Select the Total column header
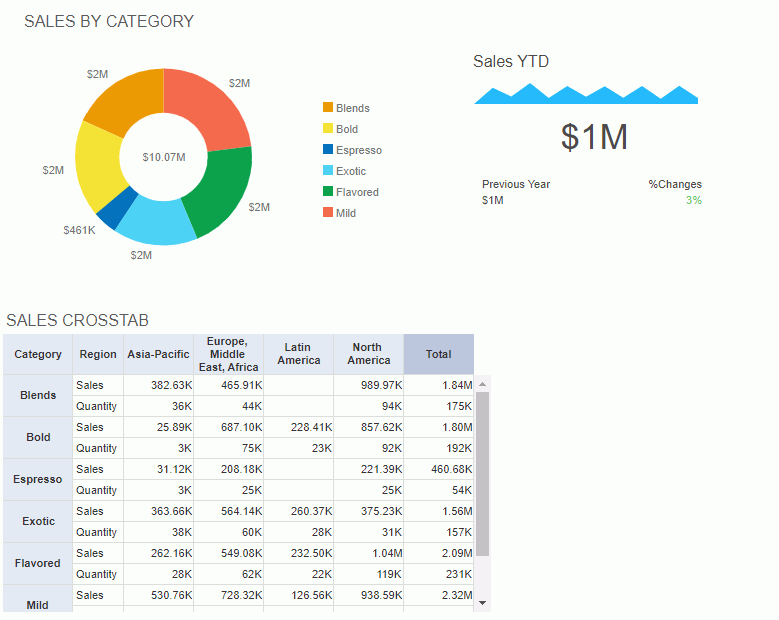Image resolution: width=779 pixels, height=620 pixels. pyautogui.click(x=438, y=354)
